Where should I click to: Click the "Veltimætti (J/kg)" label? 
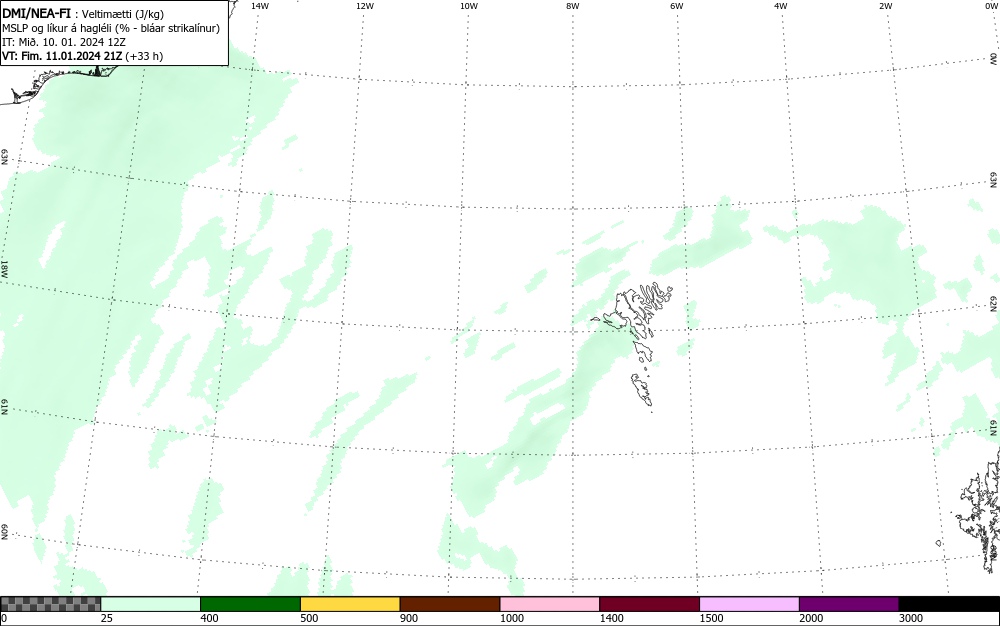click(123, 14)
